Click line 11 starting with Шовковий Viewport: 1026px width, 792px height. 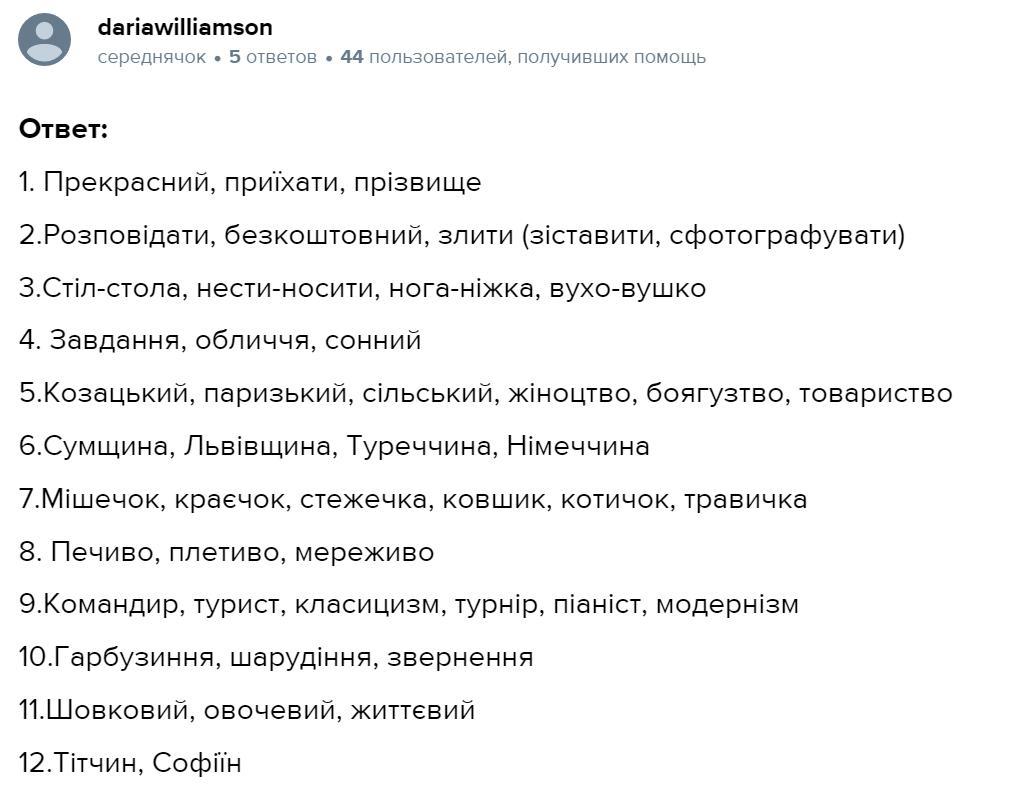click(247, 711)
